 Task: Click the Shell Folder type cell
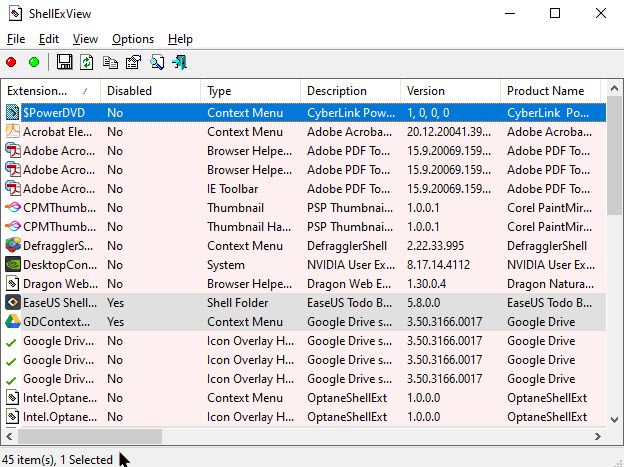[x=238, y=303]
